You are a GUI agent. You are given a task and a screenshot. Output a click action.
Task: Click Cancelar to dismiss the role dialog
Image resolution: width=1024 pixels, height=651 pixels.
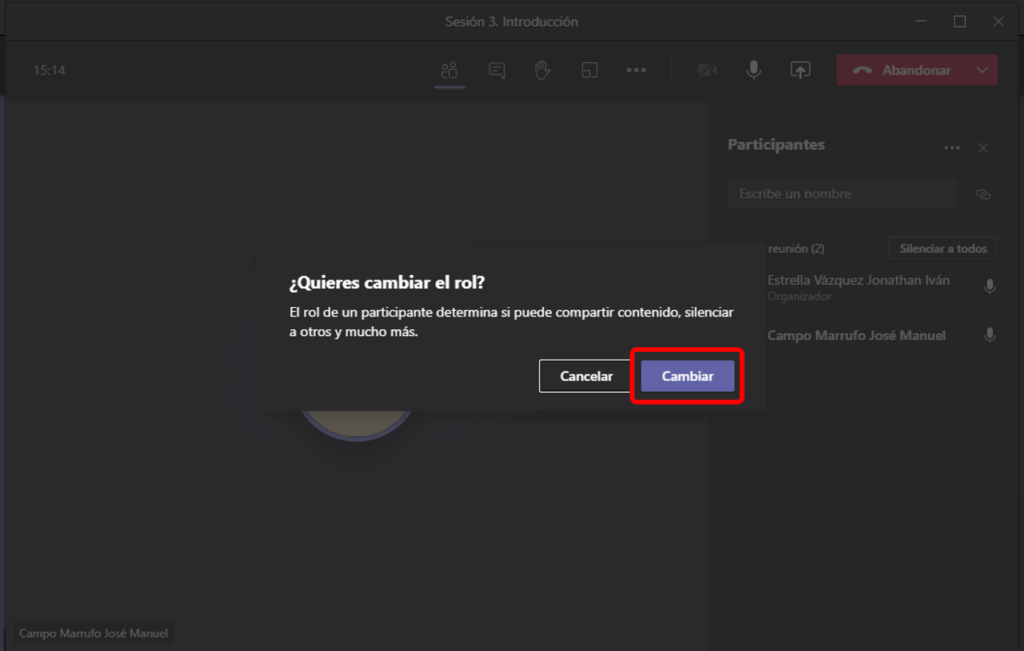586,376
